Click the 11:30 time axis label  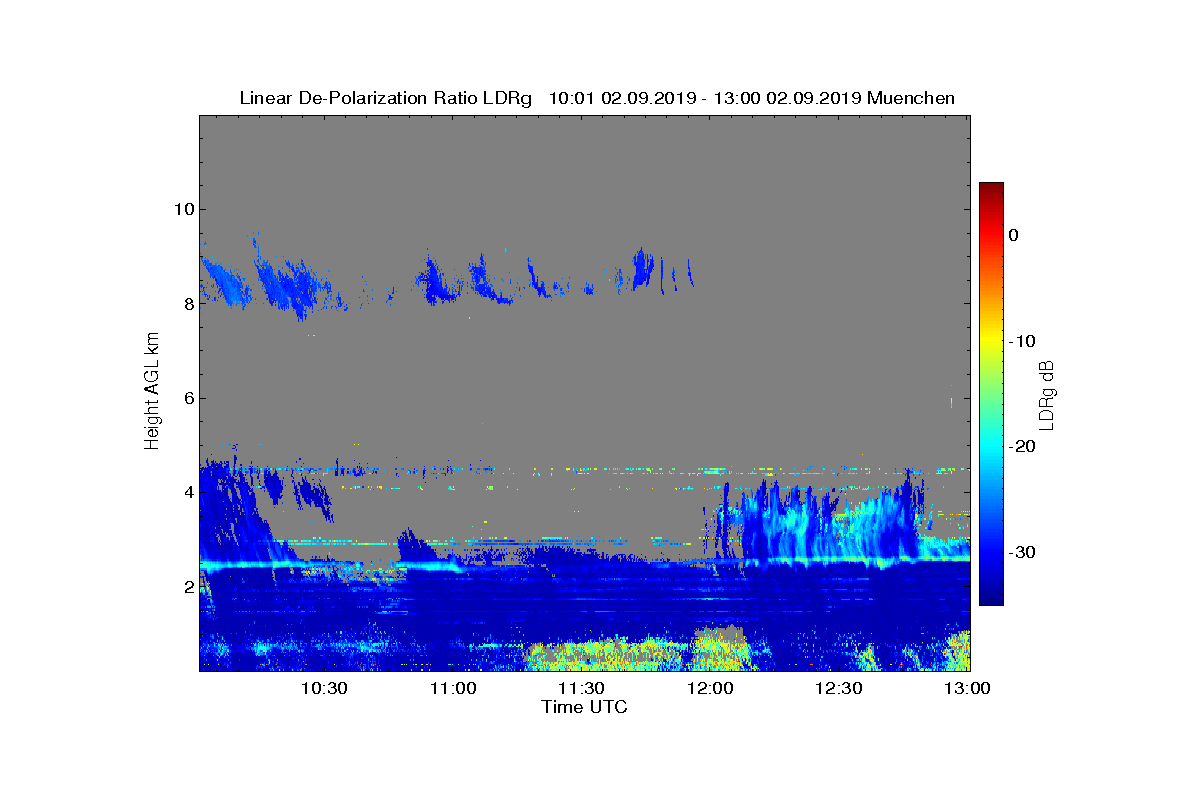point(581,688)
